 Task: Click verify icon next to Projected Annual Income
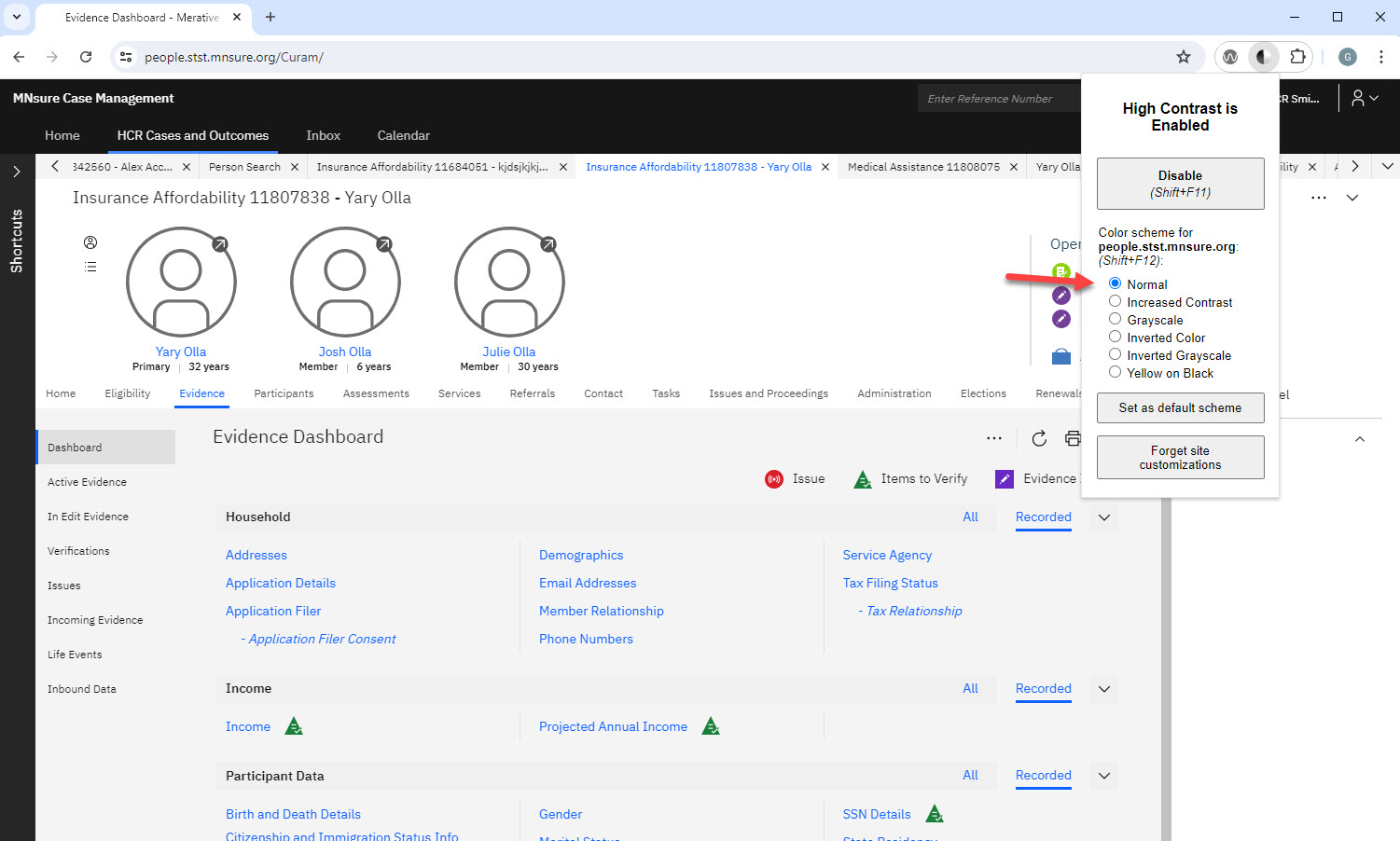pyautogui.click(x=711, y=726)
